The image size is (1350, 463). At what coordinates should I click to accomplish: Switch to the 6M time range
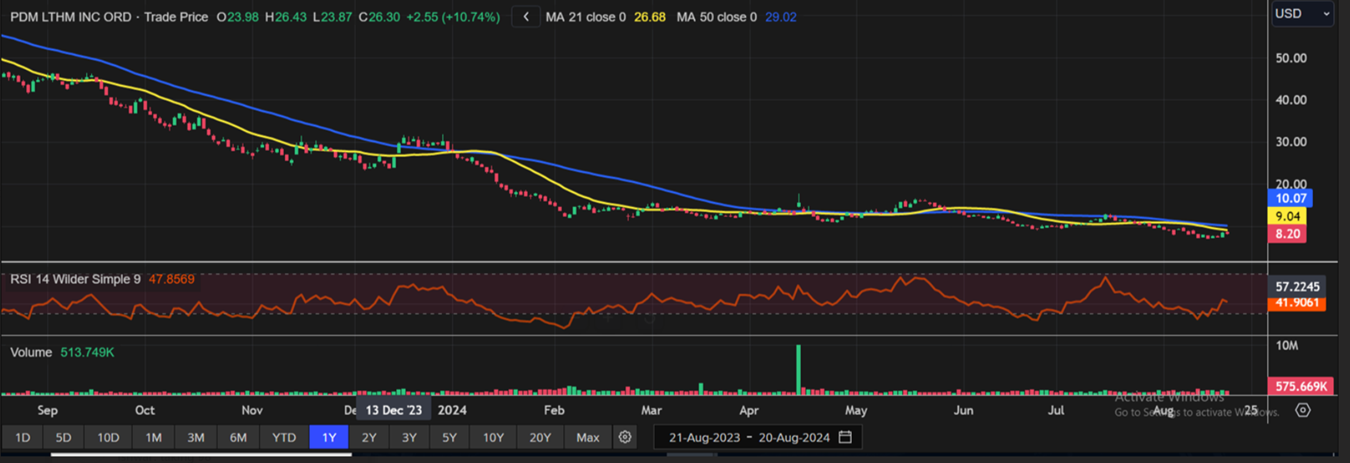click(x=238, y=437)
